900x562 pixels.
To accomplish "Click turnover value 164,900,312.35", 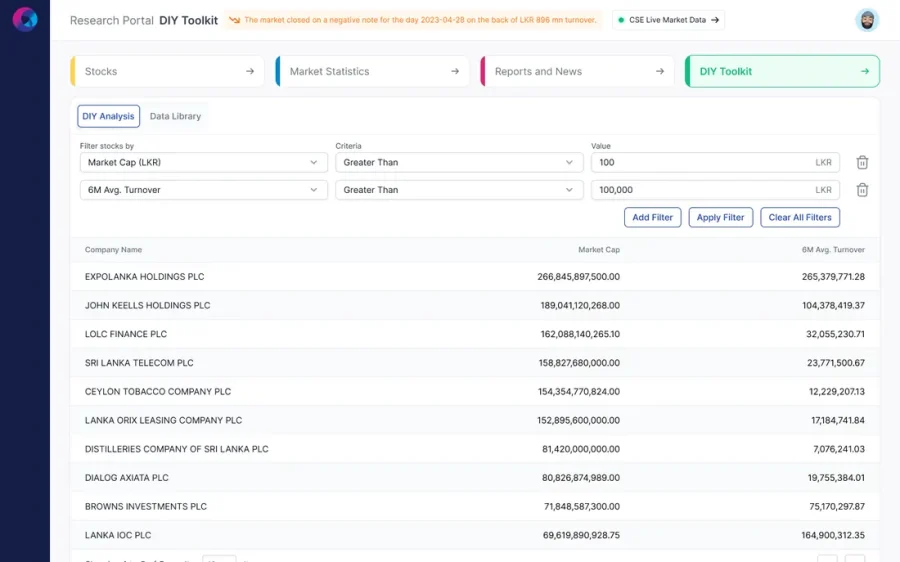I will 833,535.
